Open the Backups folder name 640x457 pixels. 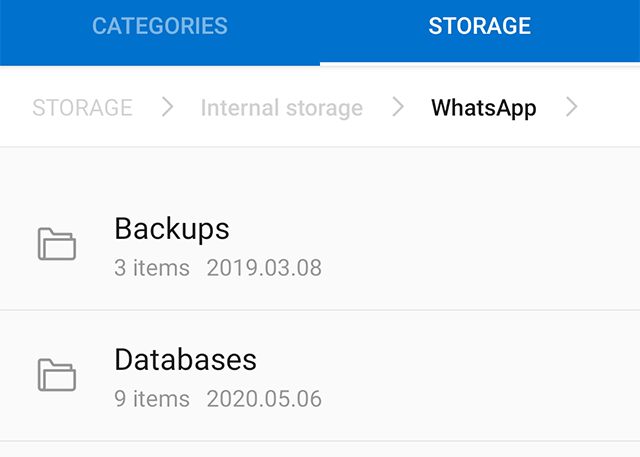click(172, 229)
